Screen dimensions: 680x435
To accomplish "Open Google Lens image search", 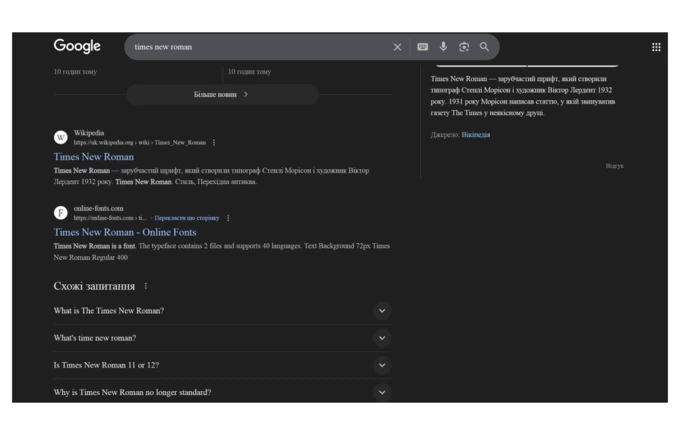I will 464,47.
